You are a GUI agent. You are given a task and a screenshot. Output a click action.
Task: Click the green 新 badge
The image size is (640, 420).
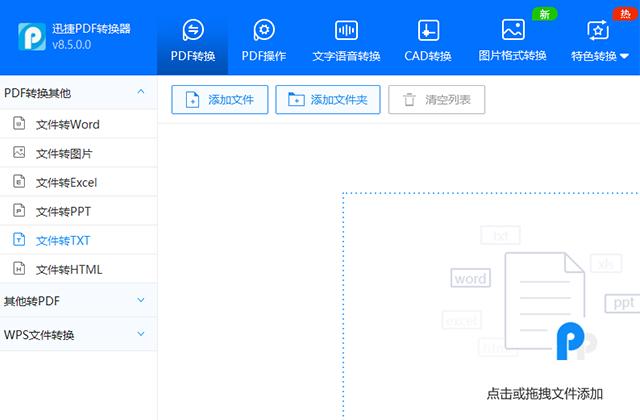(x=545, y=14)
